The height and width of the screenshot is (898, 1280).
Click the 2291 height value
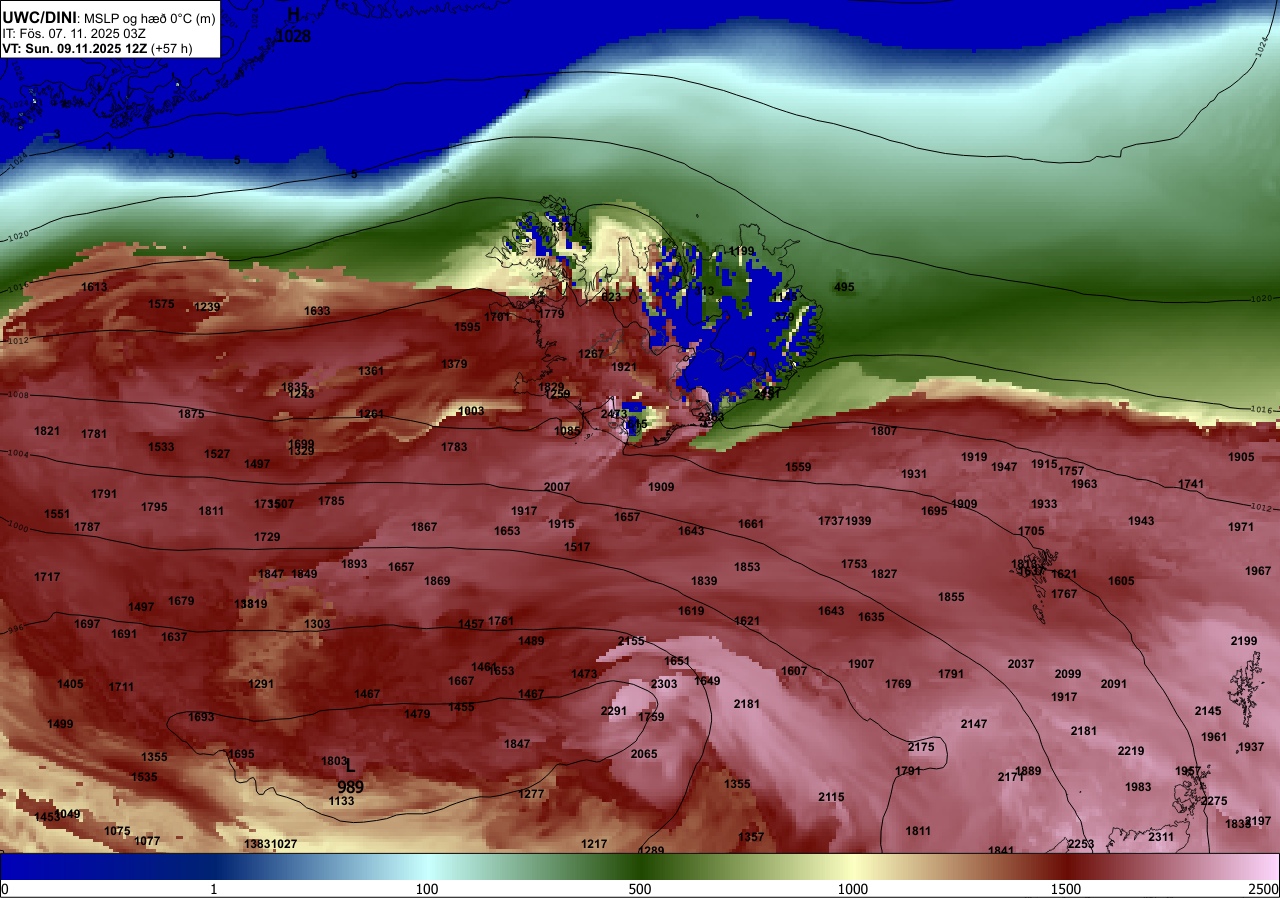point(614,711)
